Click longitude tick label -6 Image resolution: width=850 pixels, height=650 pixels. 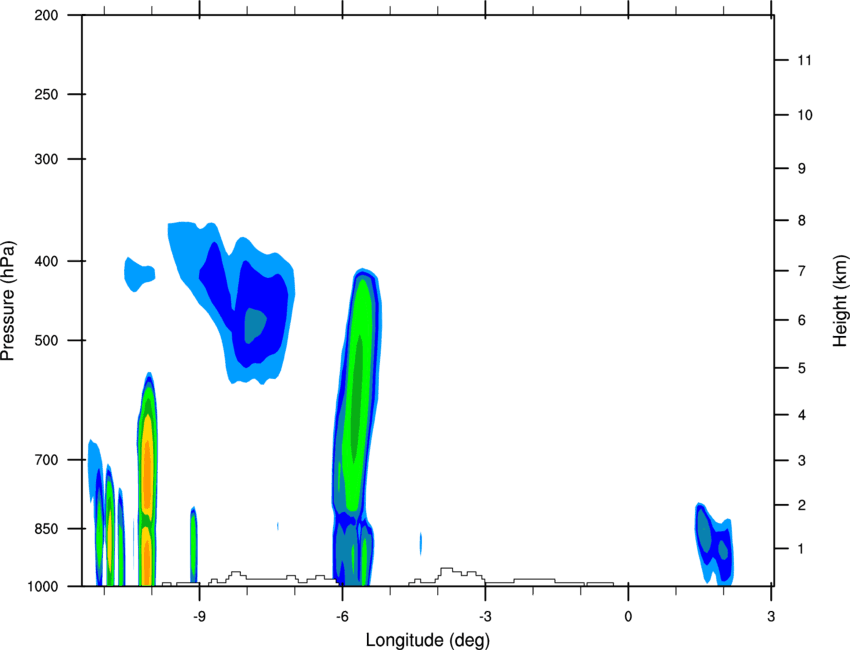coord(342,616)
